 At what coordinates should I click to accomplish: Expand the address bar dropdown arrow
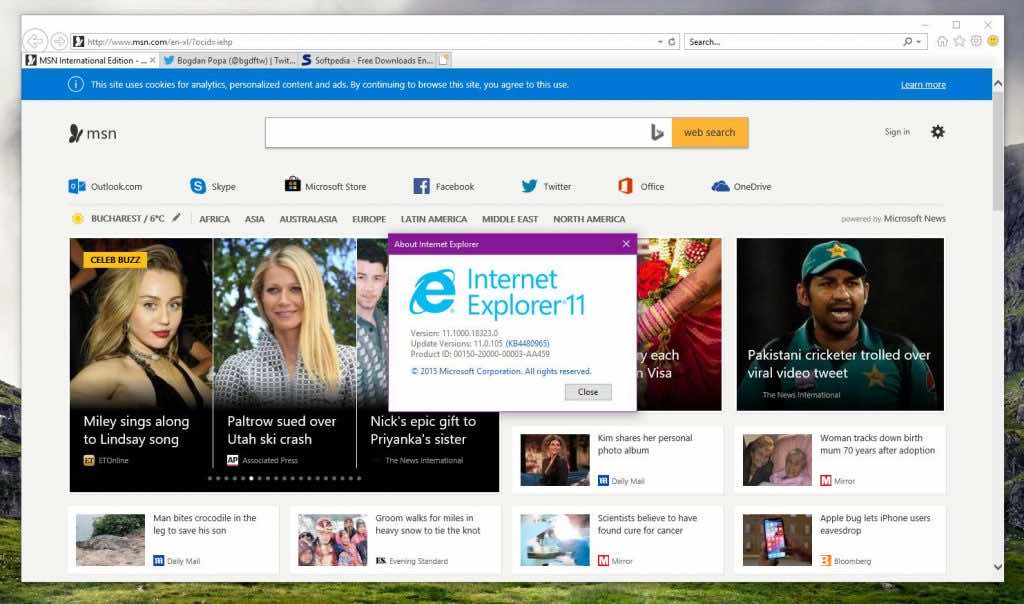click(x=660, y=42)
